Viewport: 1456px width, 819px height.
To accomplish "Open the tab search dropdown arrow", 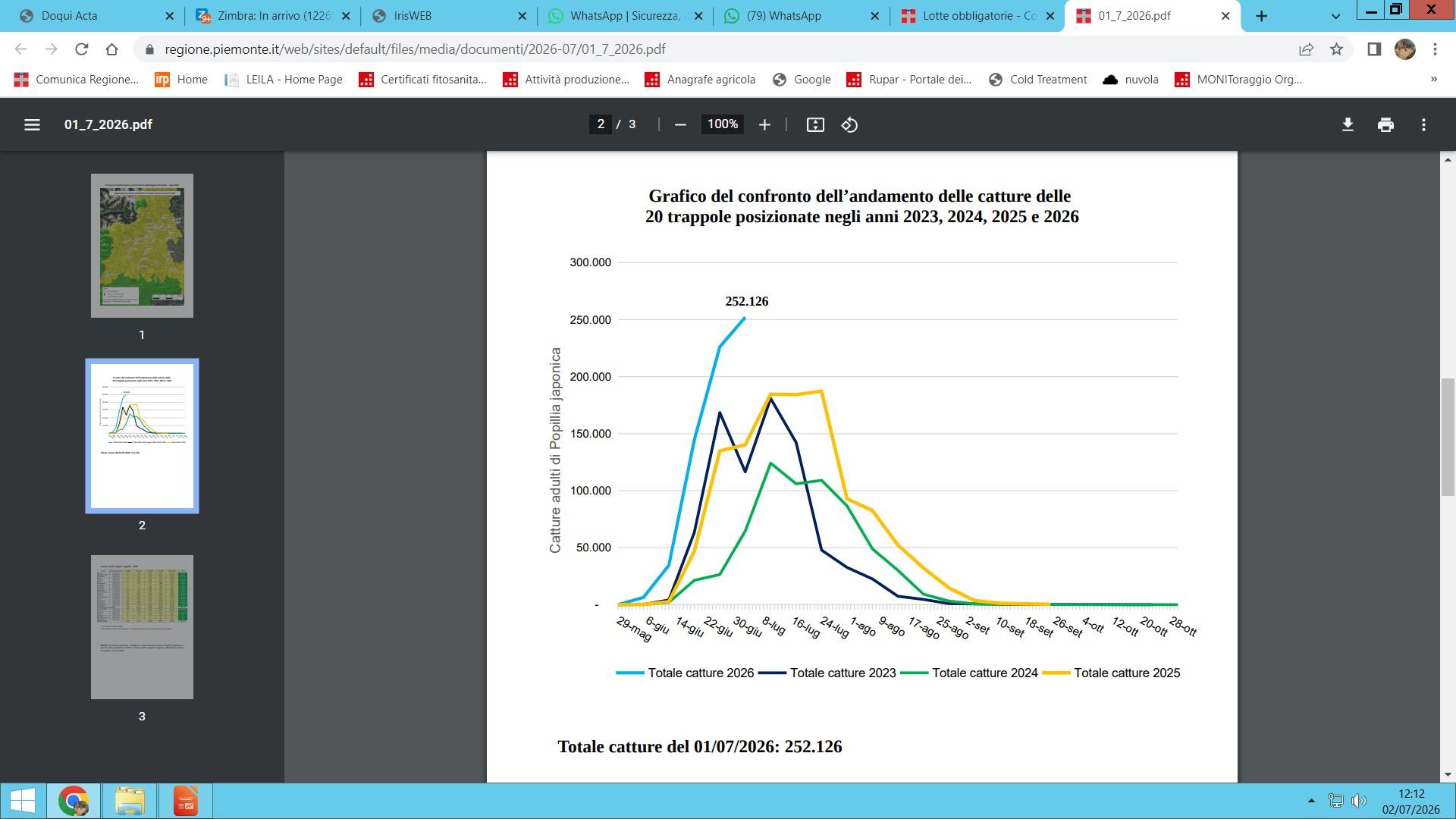I will click(1335, 16).
